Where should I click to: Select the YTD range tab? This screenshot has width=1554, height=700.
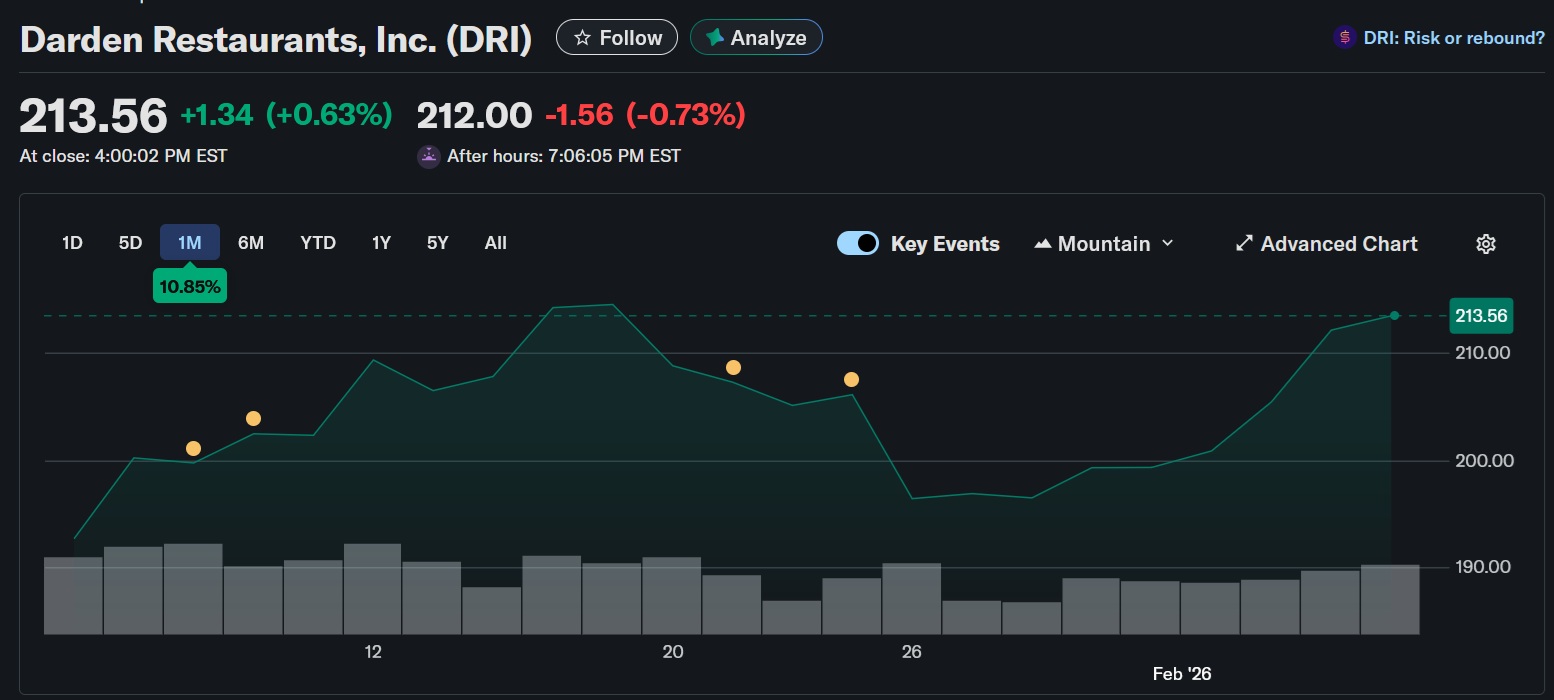[x=318, y=243]
